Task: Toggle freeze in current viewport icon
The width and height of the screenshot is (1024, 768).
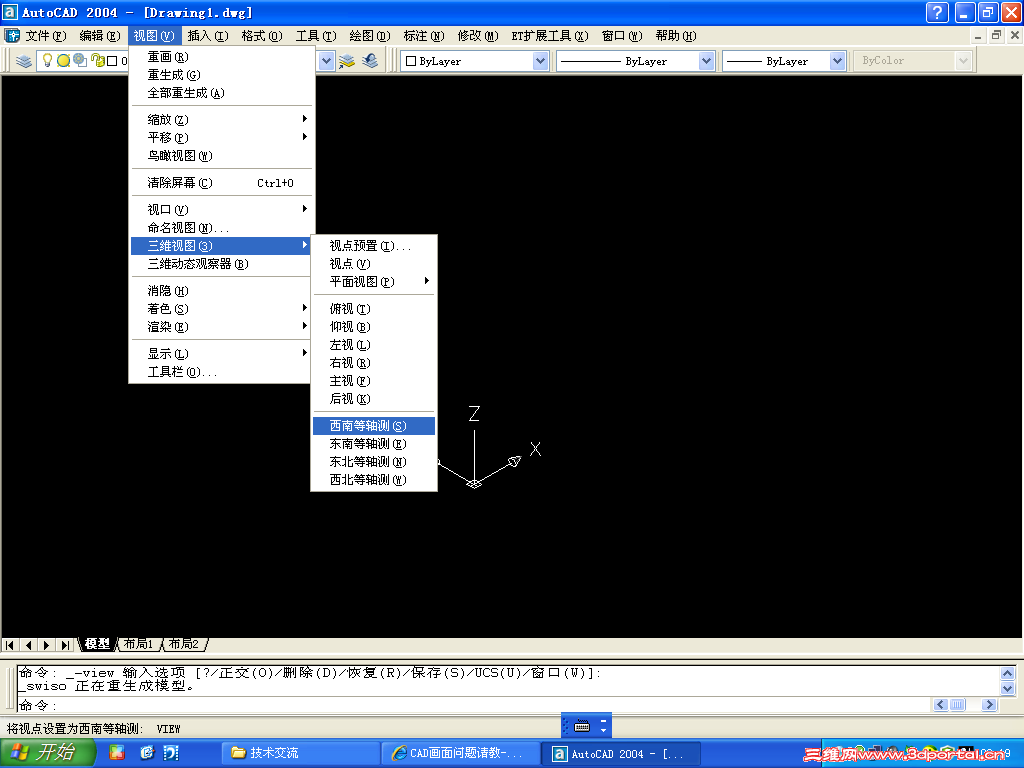Action: coord(80,61)
